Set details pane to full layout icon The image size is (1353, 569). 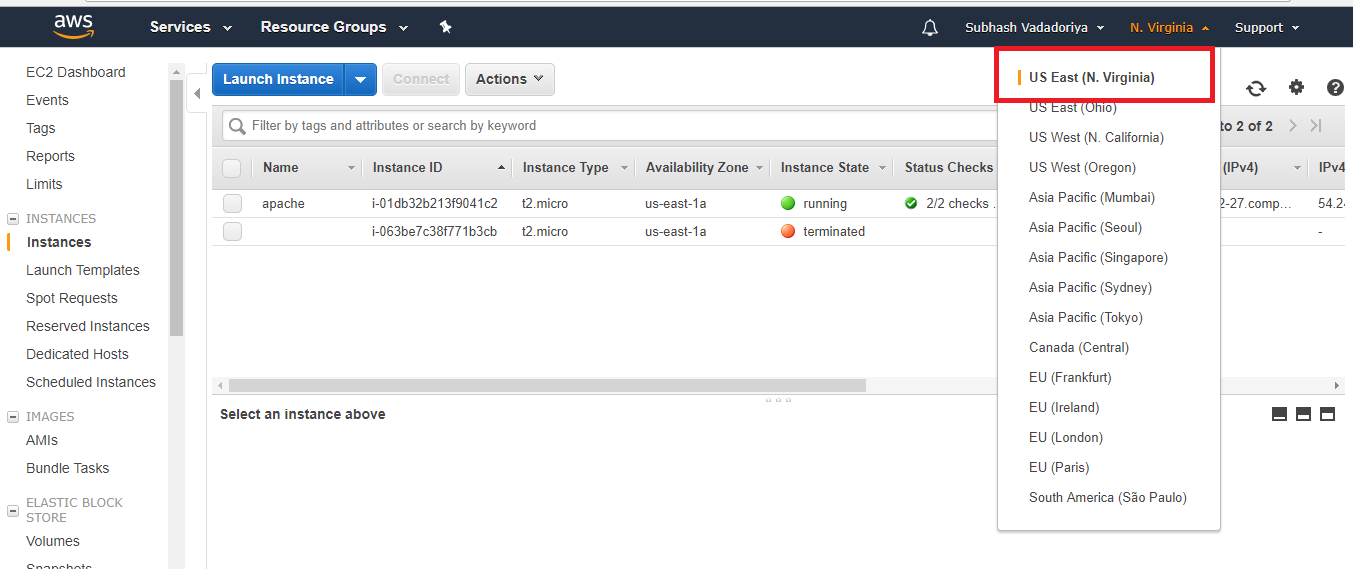[x=1327, y=414]
